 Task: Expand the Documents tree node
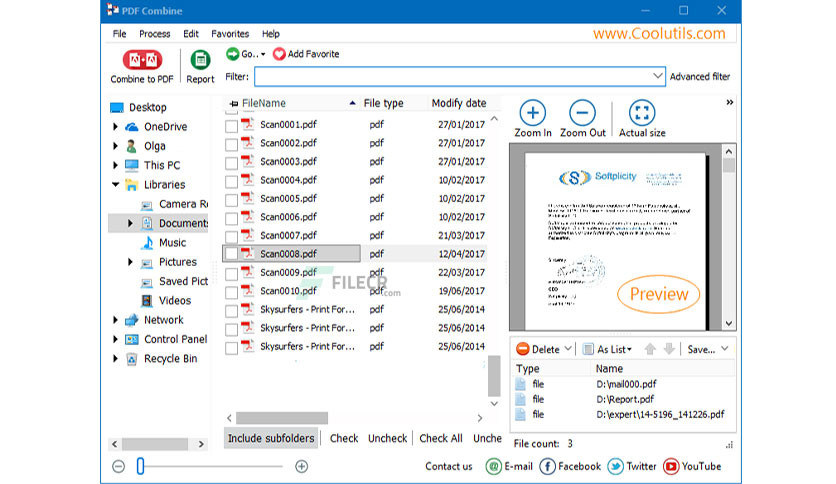(130, 223)
